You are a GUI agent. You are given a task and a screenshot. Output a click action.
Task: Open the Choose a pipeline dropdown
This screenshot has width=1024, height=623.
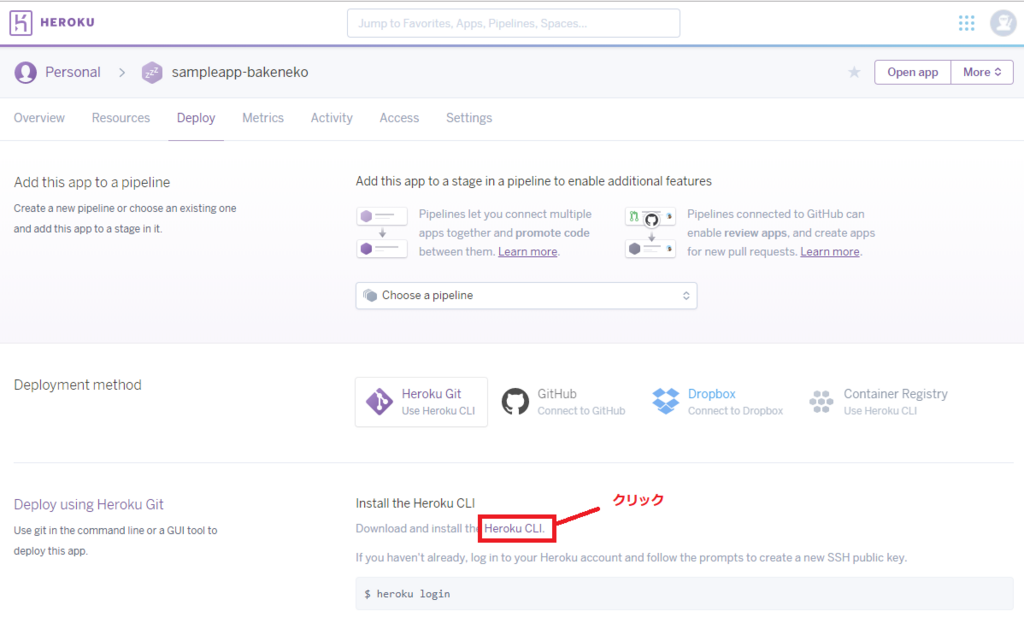pos(526,296)
